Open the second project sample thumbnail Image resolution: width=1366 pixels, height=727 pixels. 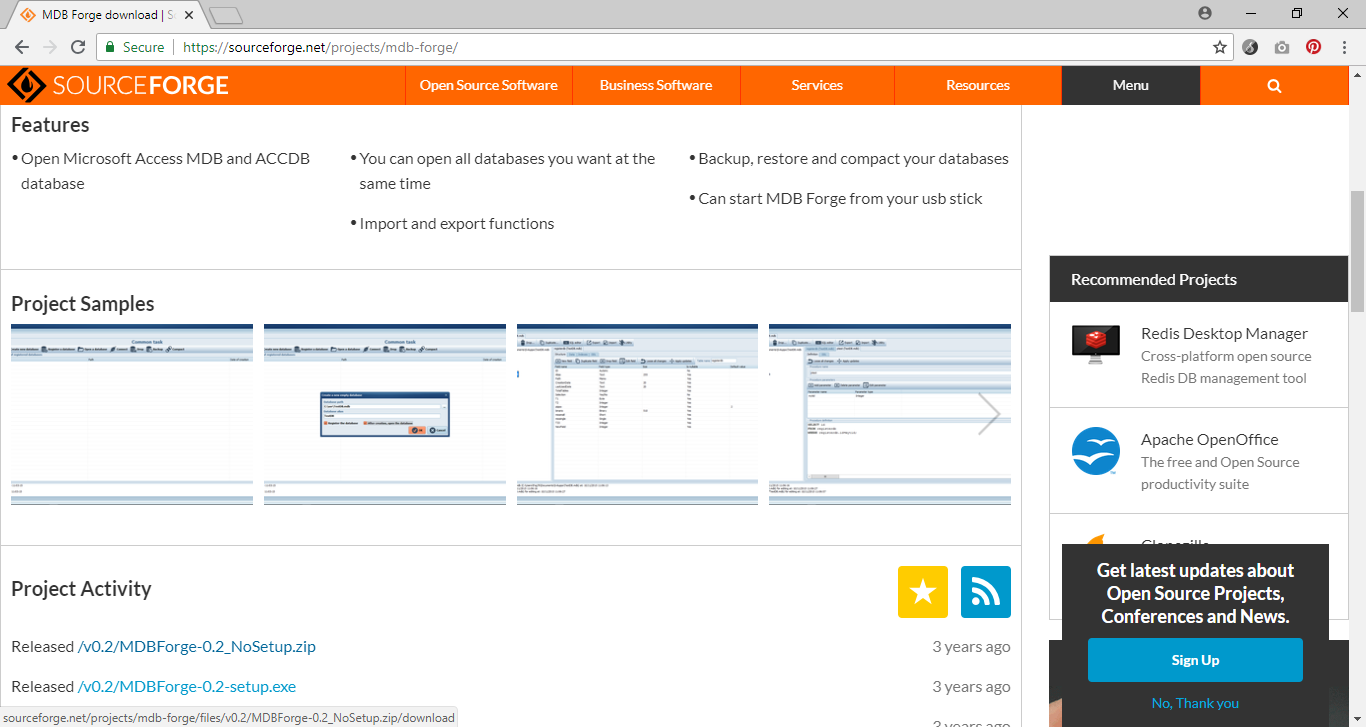coord(385,414)
